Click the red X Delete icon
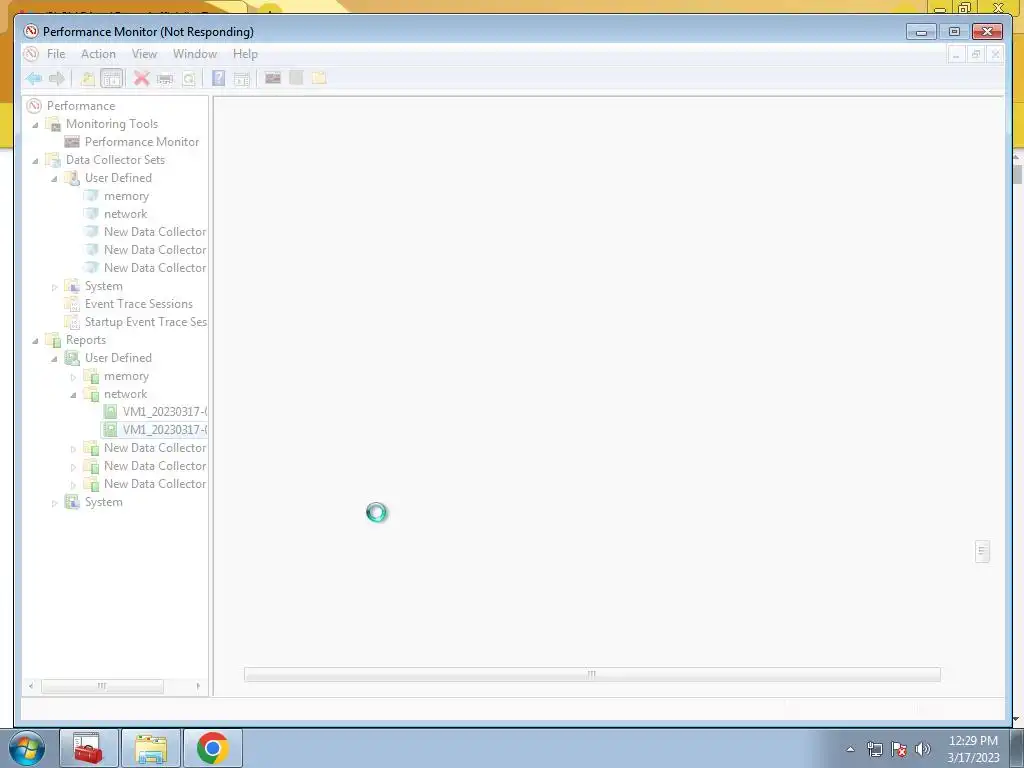The height and width of the screenshot is (768, 1024). (141, 79)
